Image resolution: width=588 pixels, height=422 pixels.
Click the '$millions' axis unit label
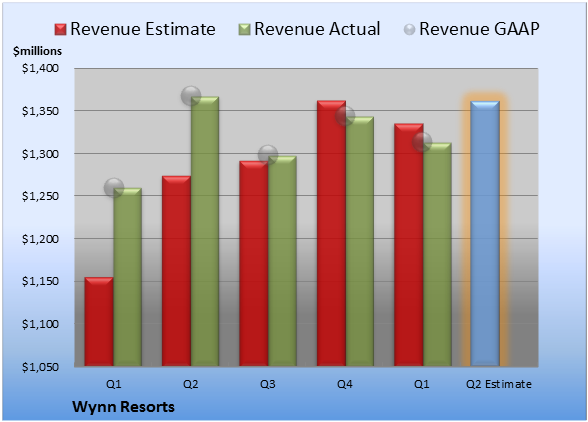coord(38,51)
